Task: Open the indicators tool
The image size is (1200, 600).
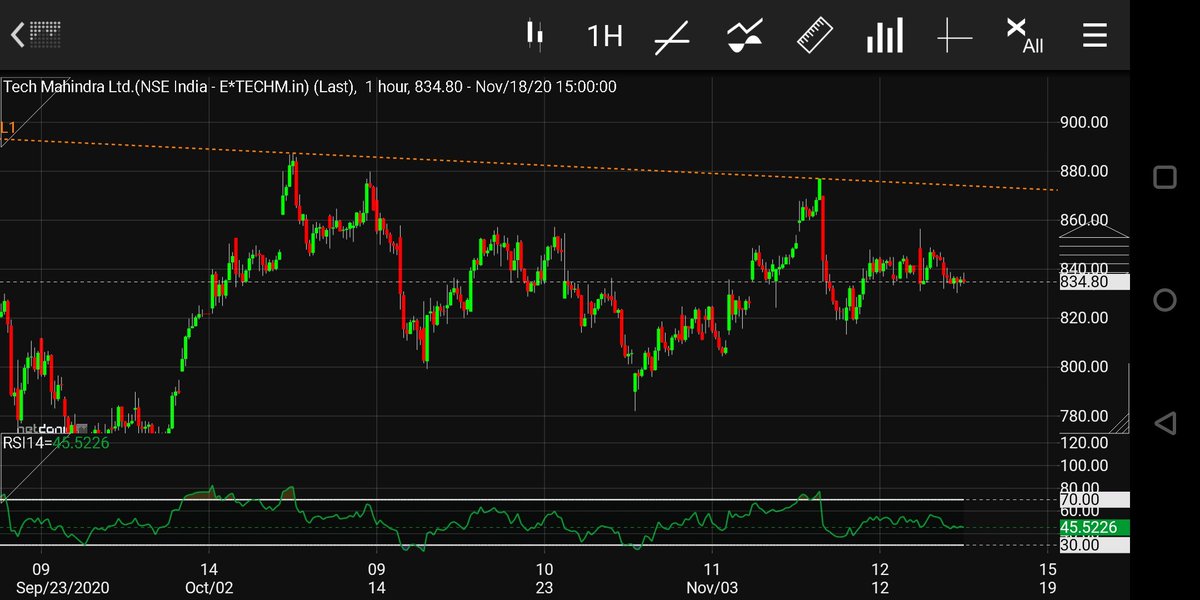Action: pyautogui.click(x=745, y=34)
